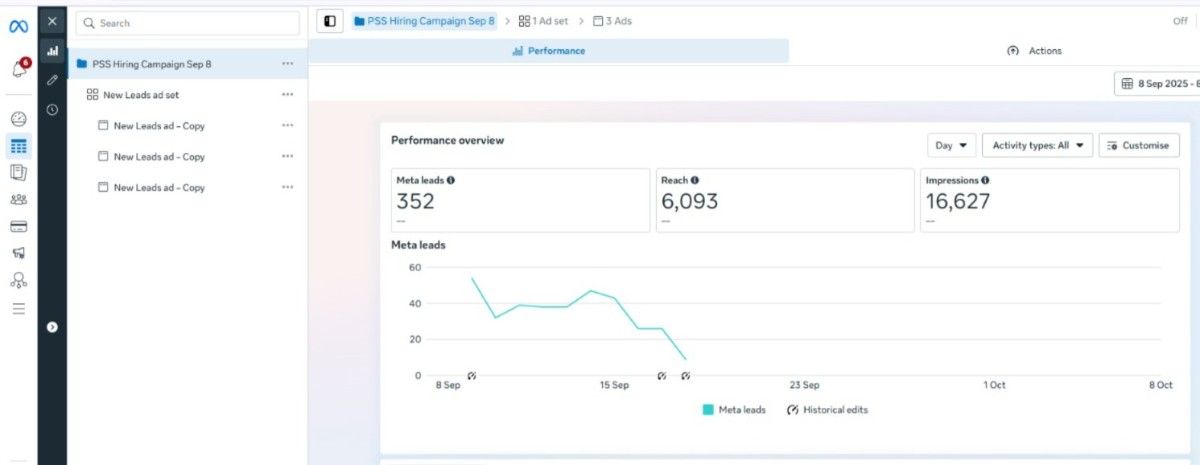This screenshot has height=465, width=1200.
Task: Click the Customise button
Action: [1138, 146]
